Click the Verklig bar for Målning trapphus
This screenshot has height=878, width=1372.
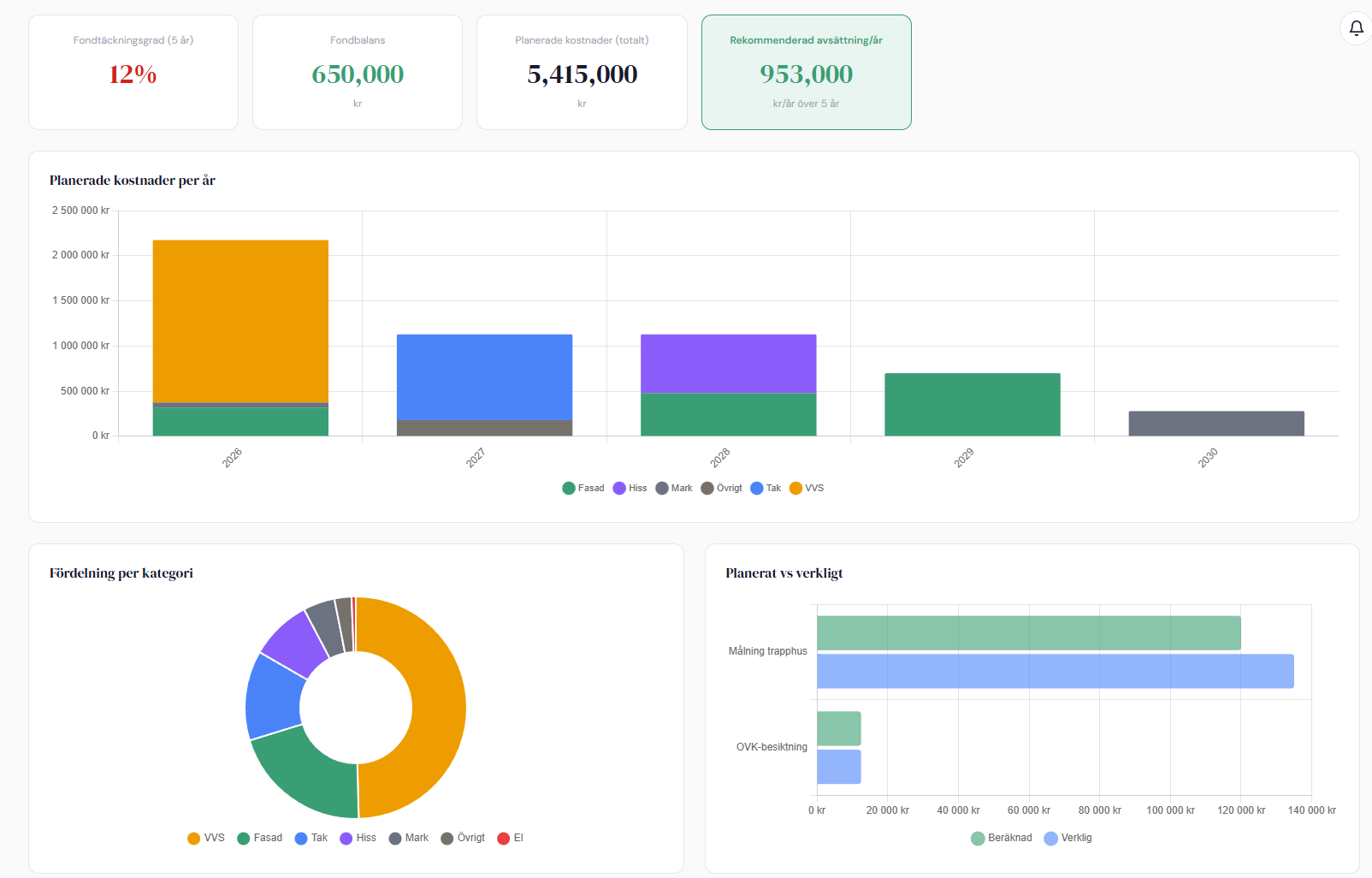coord(1055,671)
